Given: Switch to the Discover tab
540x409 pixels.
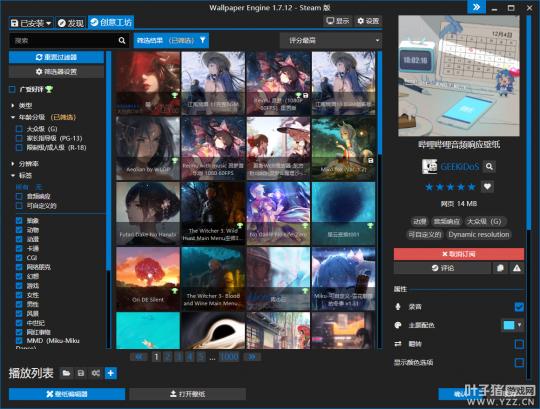Looking at the screenshot, I should (71, 23).
